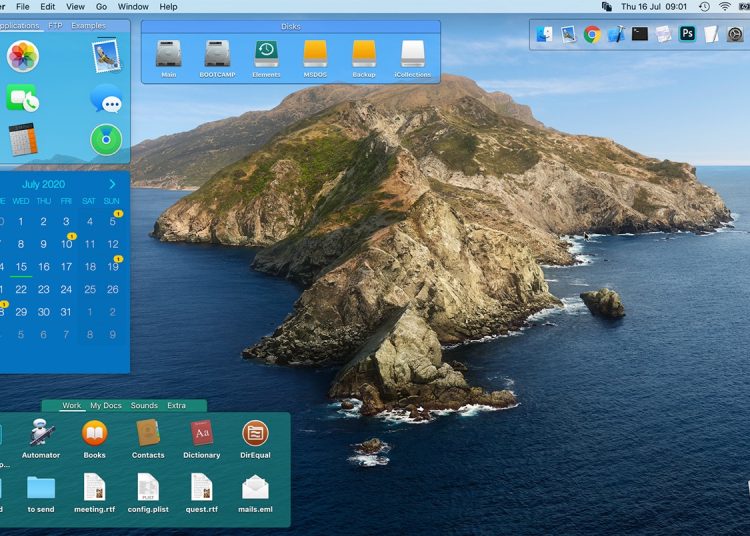This screenshot has width=750, height=536.
Task: Open the Time Machine disk Elements
Action: pos(266,54)
